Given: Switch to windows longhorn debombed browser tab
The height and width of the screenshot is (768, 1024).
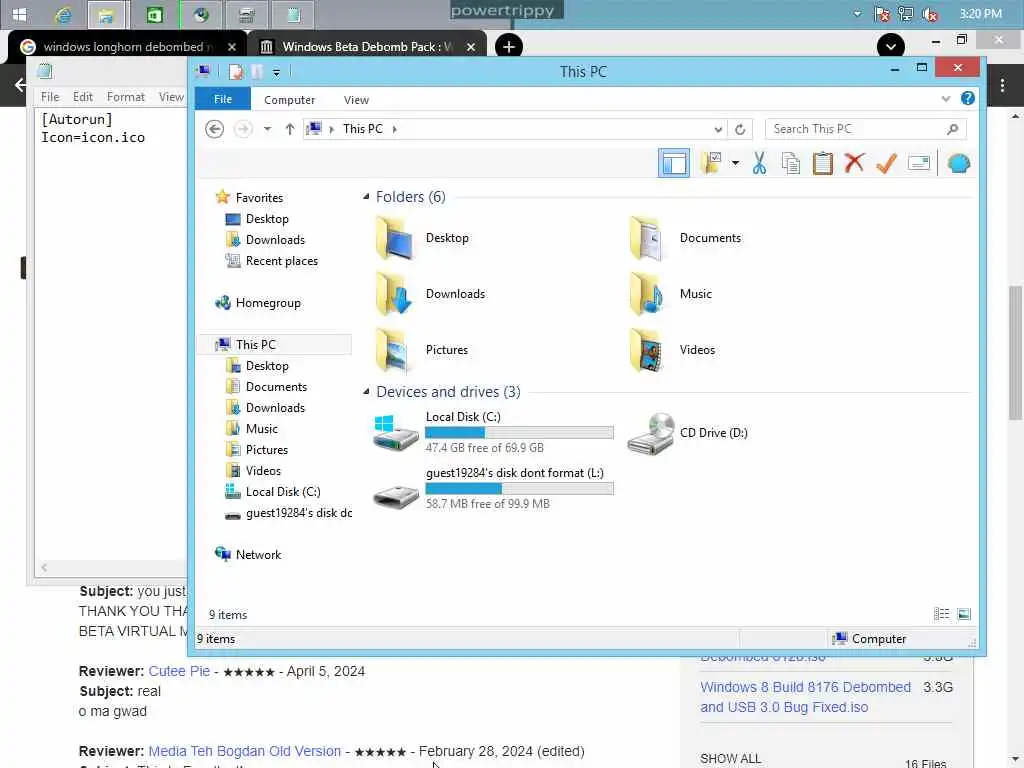Looking at the screenshot, I should coord(126,47).
